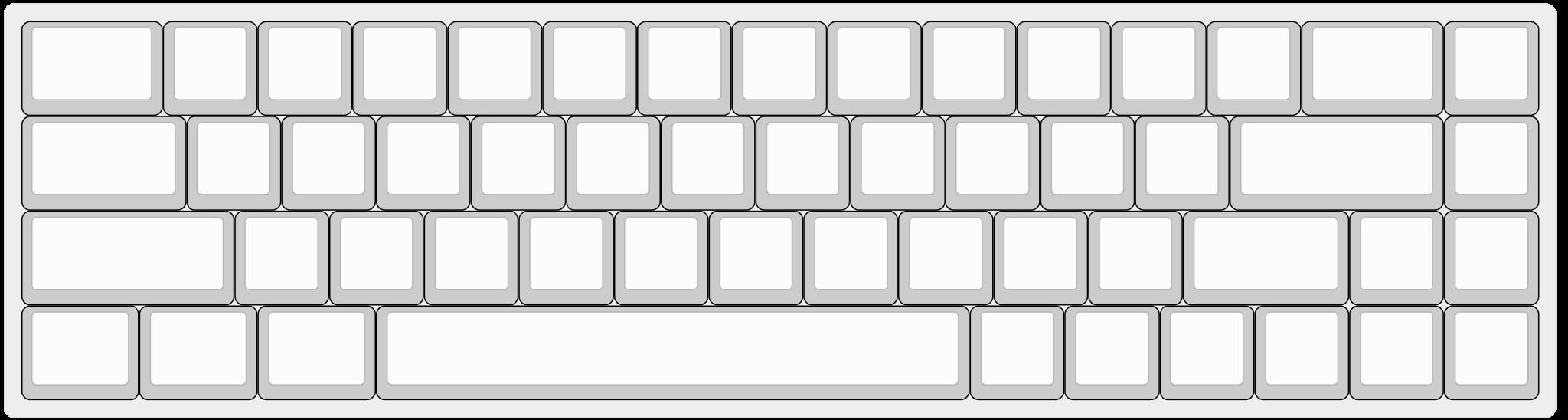Click the second key in the second row
Image resolution: width=1568 pixels, height=420 pixels.
coord(234,163)
